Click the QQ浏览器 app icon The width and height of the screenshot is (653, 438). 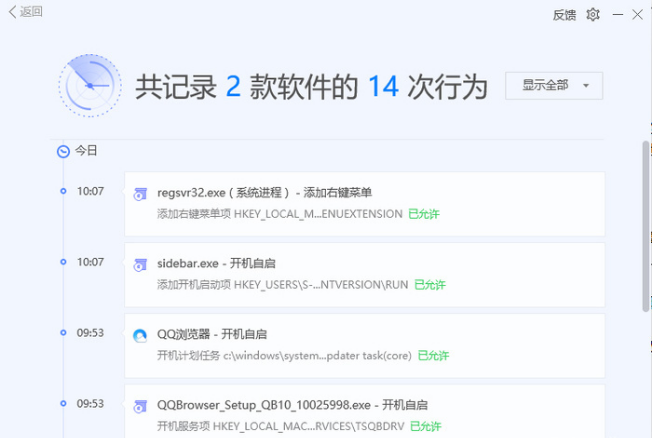140,336
